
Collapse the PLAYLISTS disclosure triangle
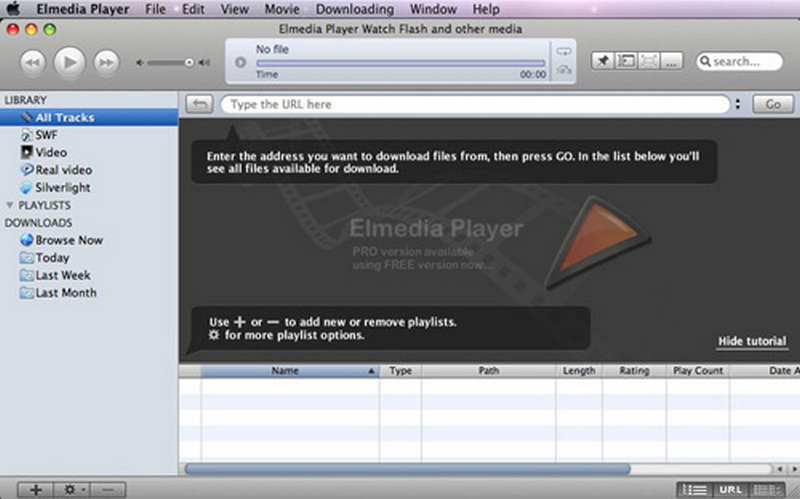pos(9,205)
